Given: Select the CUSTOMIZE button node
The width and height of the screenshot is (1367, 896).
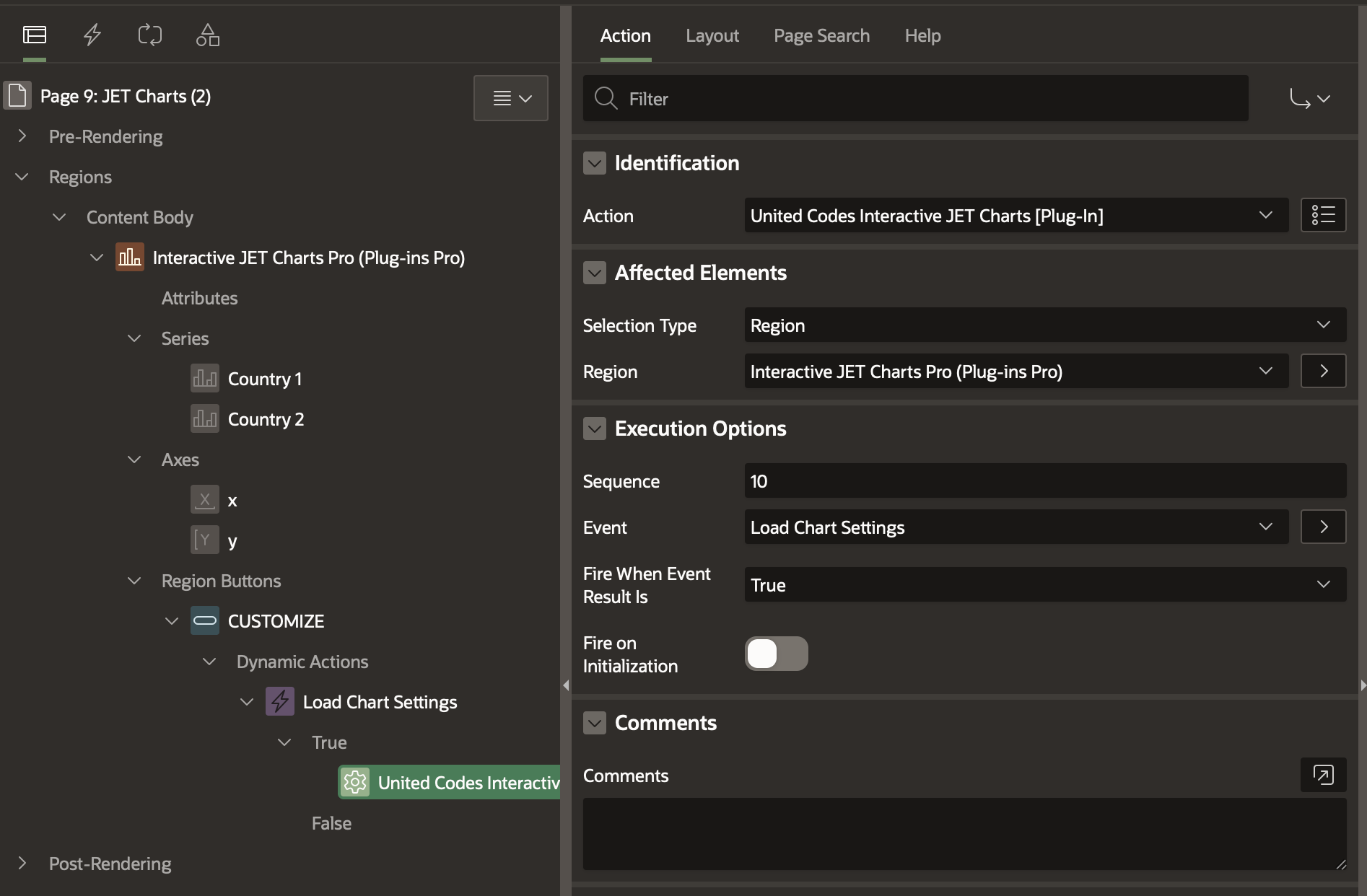Looking at the screenshot, I should pyautogui.click(x=276, y=621).
